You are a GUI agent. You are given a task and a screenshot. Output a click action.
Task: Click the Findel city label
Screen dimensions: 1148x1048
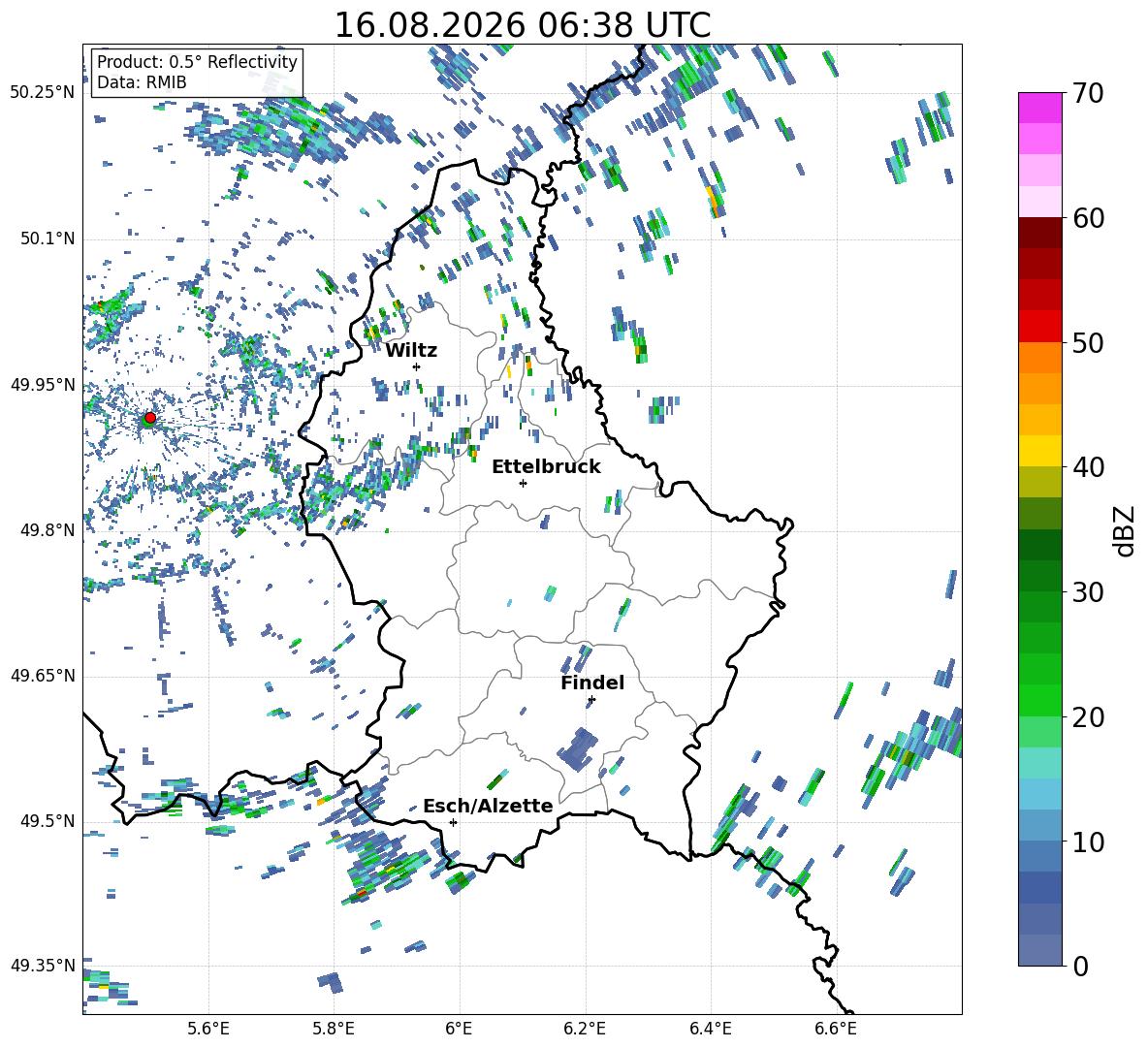pyautogui.click(x=592, y=683)
